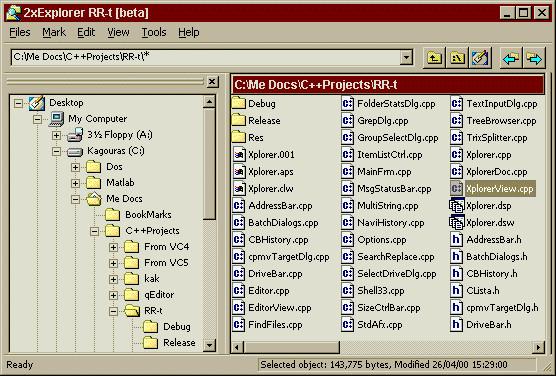Select the DriveBar.h header file icon
556x376 pixels.
click(456, 325)
